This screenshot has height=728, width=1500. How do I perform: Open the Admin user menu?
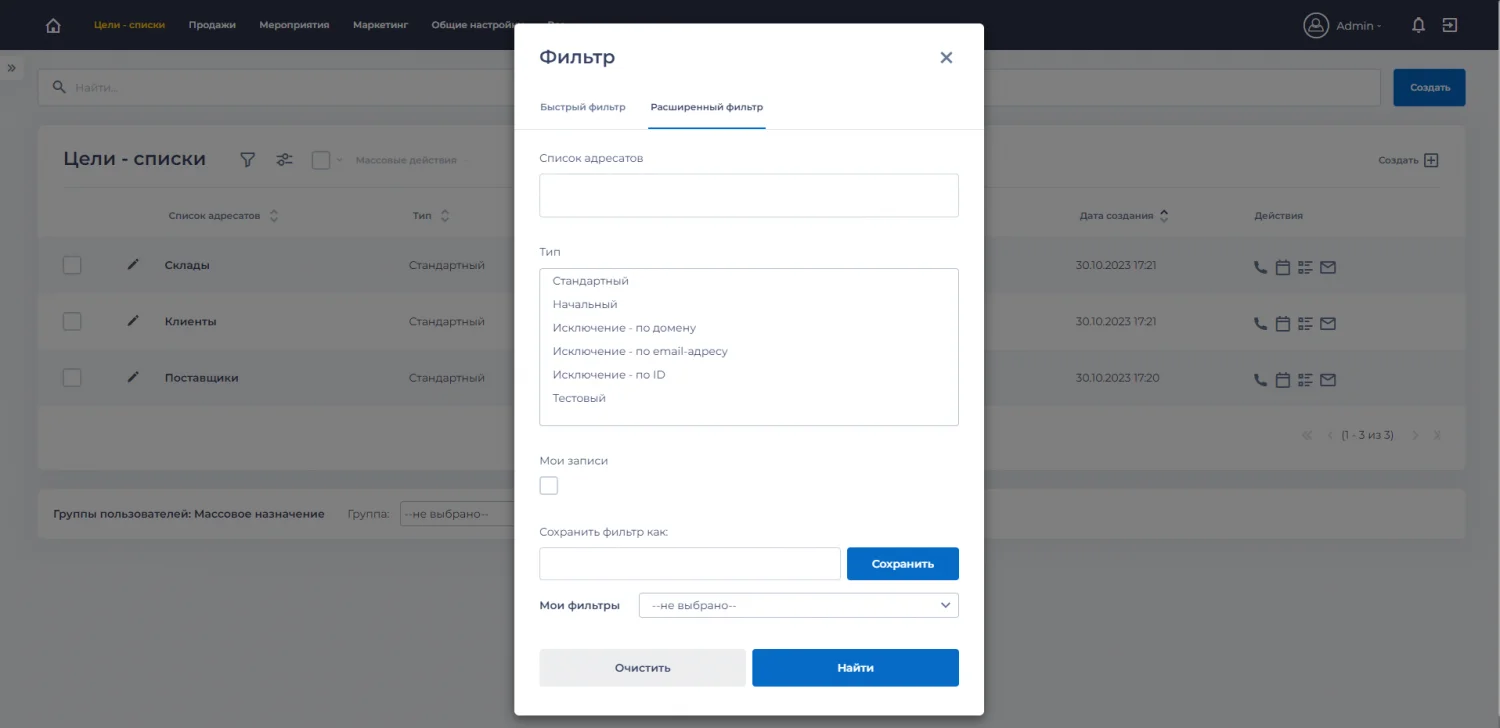1343,26
